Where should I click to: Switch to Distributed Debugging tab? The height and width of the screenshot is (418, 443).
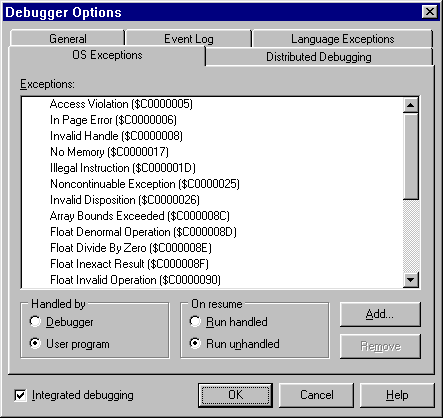coord(319,57)
